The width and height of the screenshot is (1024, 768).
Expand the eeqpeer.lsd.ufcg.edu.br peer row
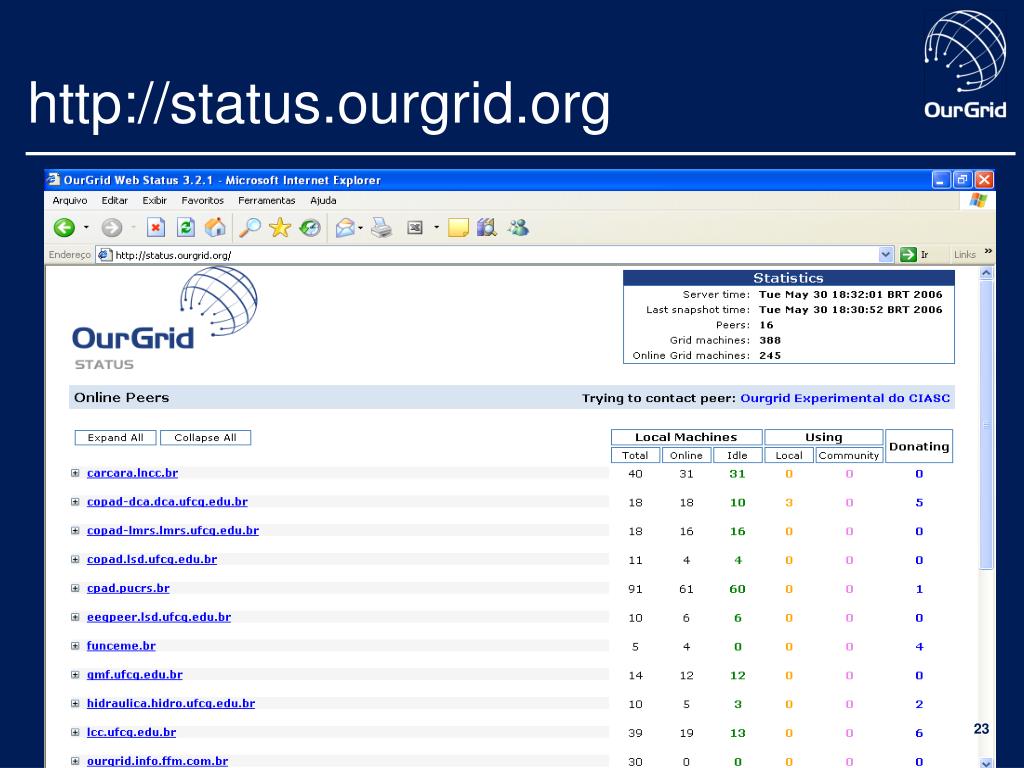75,616
